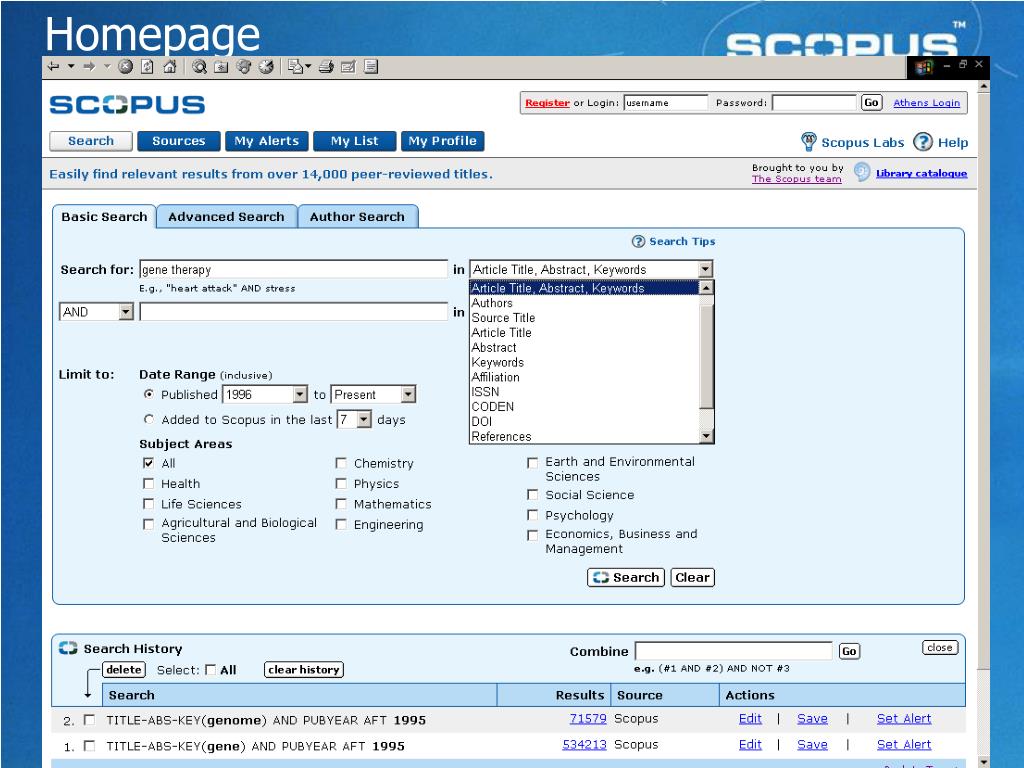The height and width of the screenshot is (768, 1024).
Task: Select the Published date range radio
Action: tap(149, 394)
